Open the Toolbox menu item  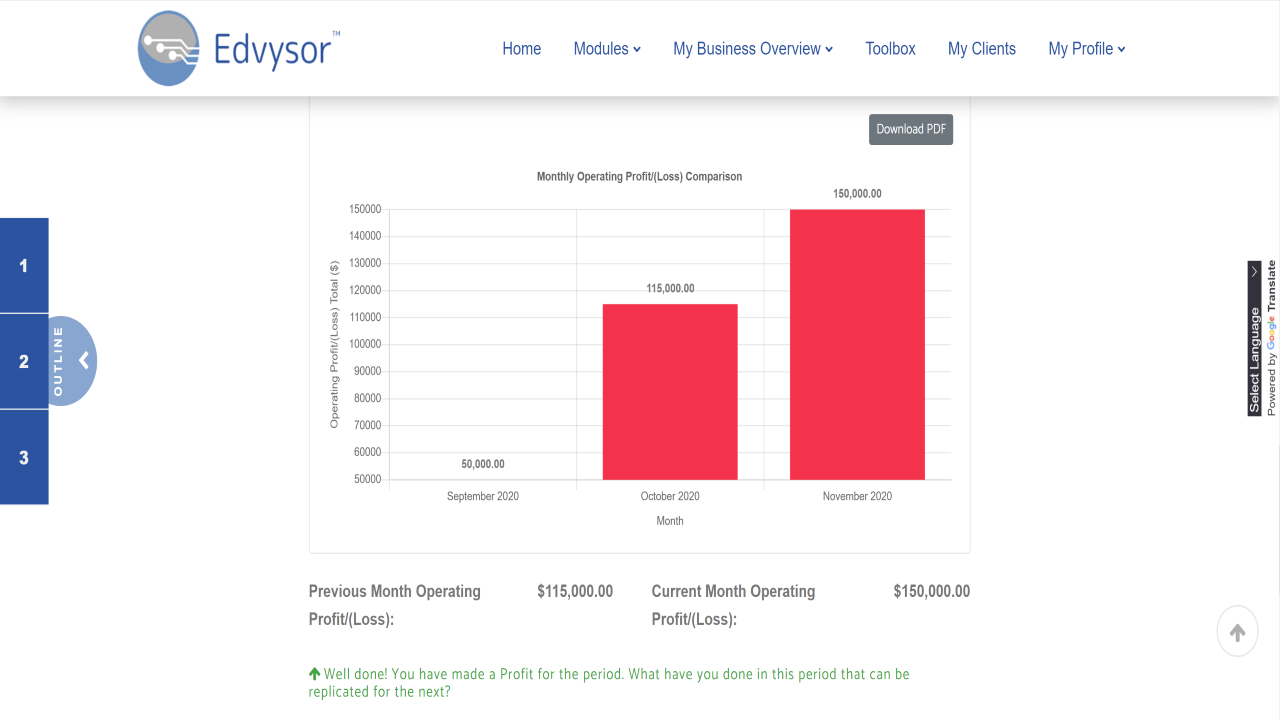891,49
